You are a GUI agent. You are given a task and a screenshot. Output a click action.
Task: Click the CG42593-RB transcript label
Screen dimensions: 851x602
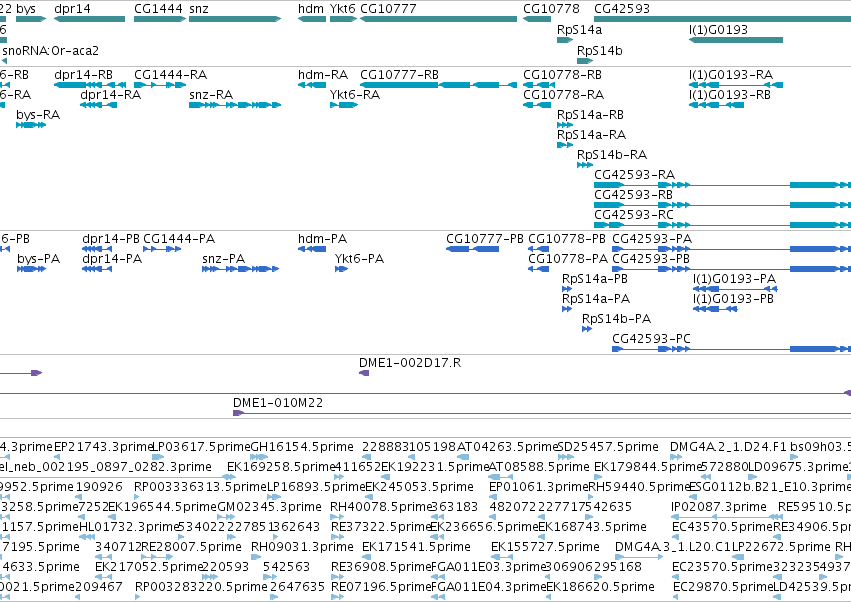tap(633, 194)
